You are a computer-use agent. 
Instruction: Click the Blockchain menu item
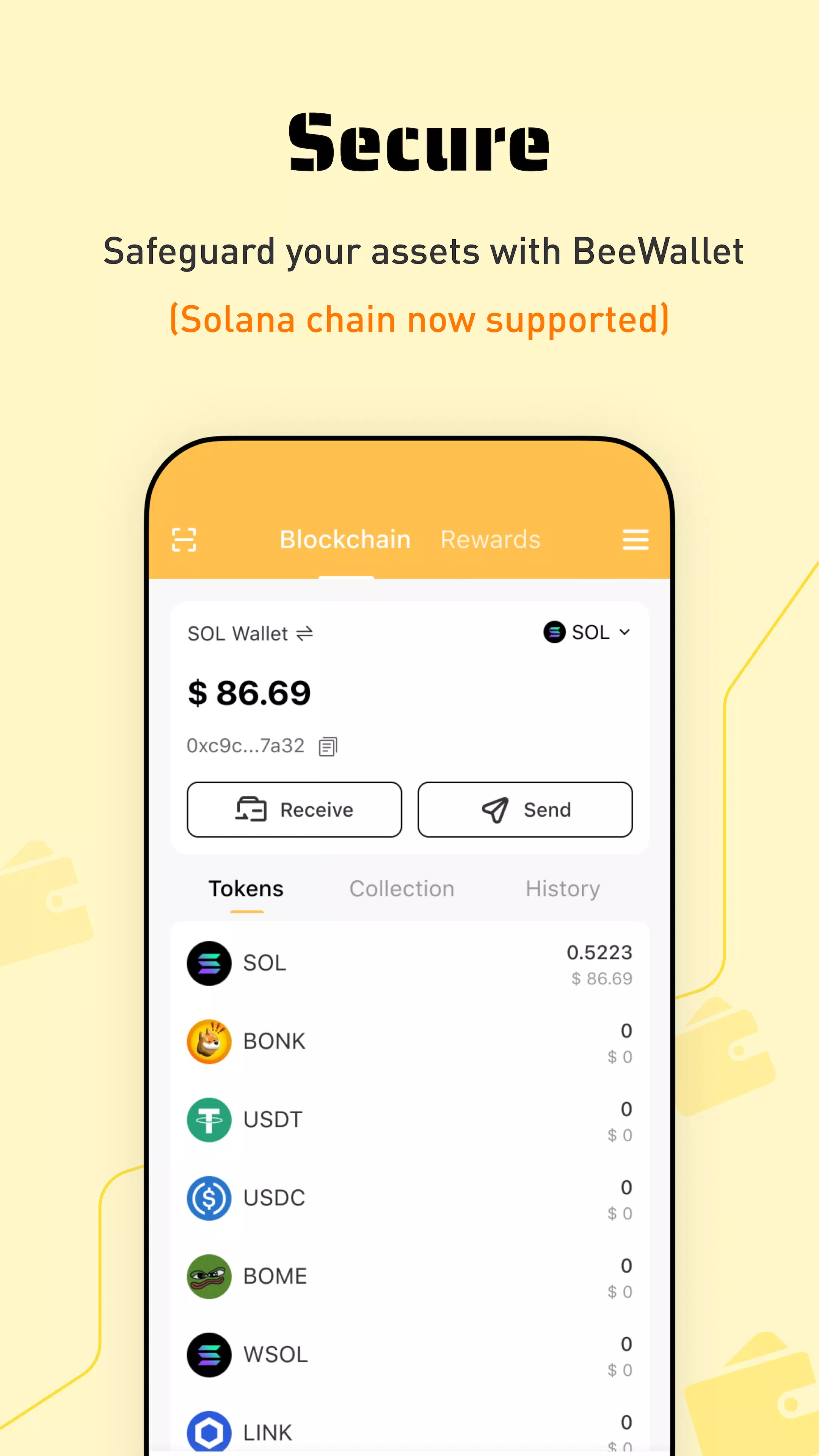pos(345,539)
